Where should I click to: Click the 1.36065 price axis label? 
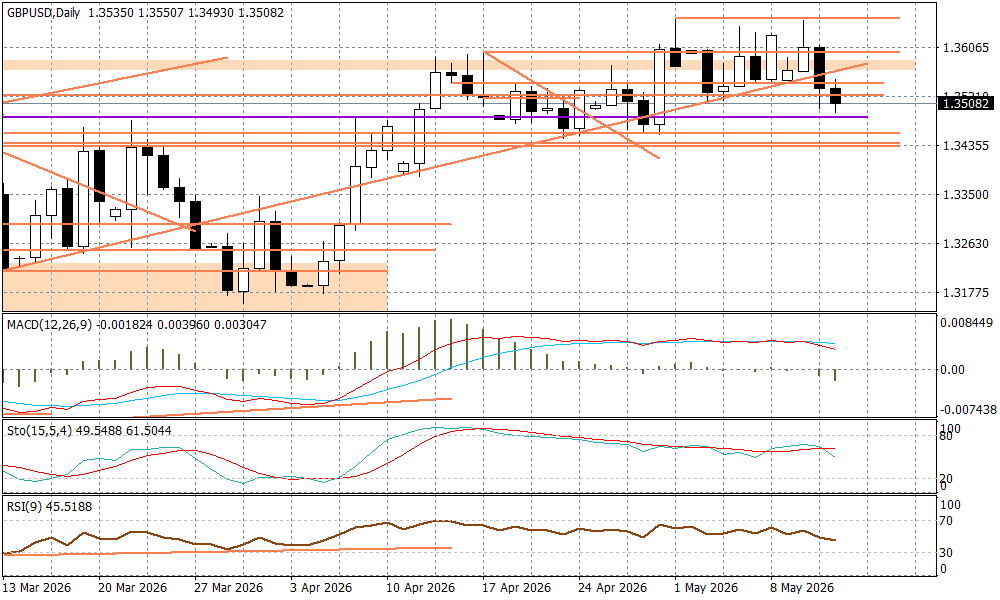tap(966, 48)
